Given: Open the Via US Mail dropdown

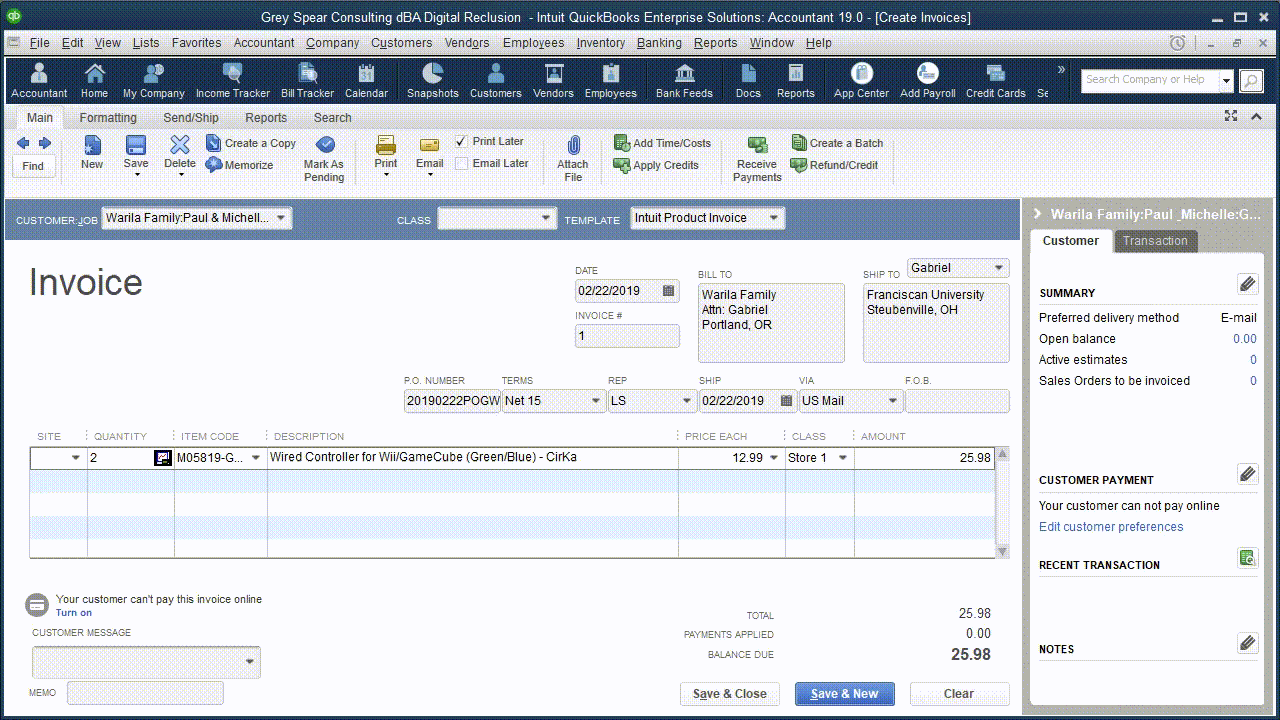Looking at the screenshot, I should coord(893,401).
